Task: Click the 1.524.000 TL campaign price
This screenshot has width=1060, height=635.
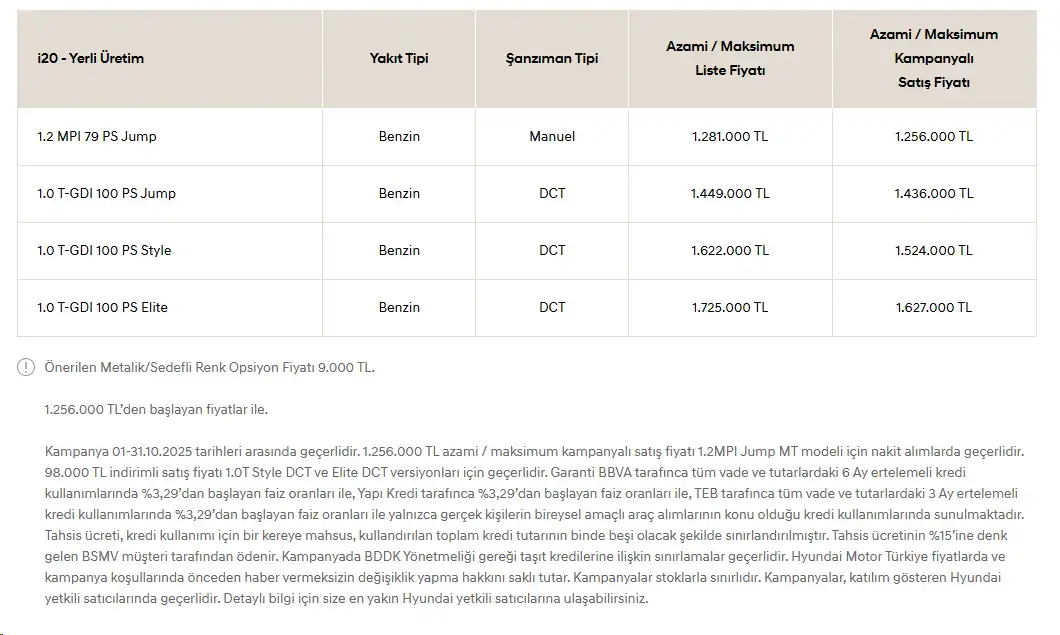Action: coord(934,250)
